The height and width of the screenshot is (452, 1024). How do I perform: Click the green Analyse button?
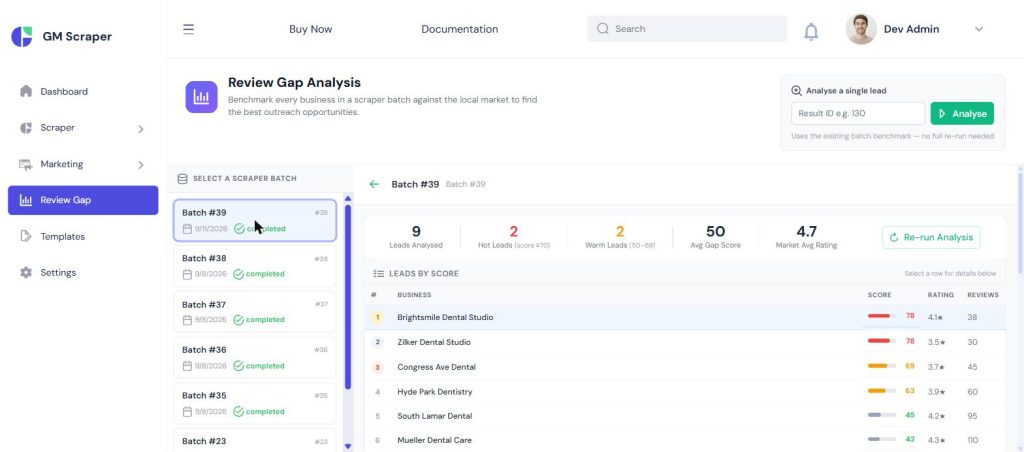click(x=962, y=114)
